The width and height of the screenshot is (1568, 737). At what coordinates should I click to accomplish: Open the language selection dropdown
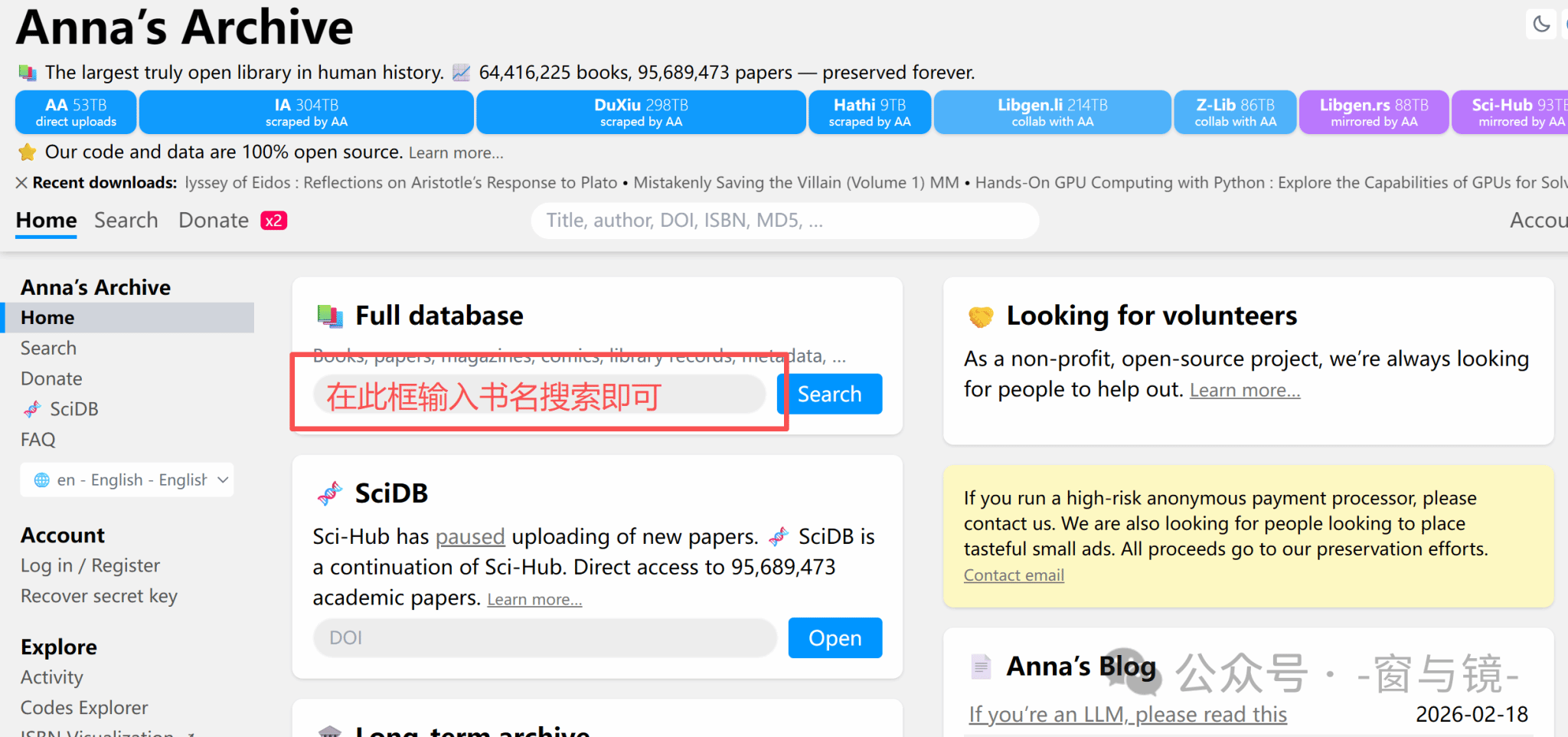127,480
